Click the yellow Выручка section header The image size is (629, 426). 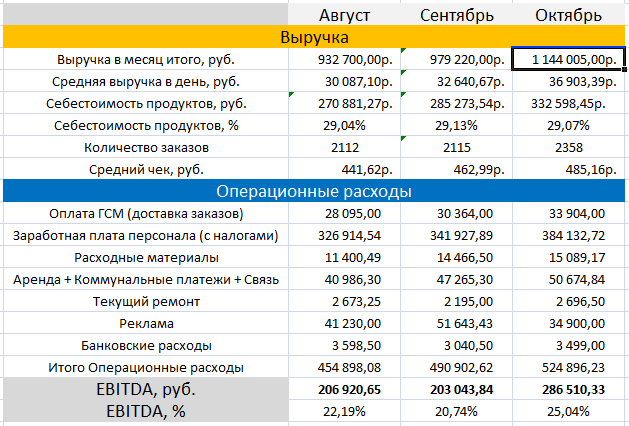(314, 37)
